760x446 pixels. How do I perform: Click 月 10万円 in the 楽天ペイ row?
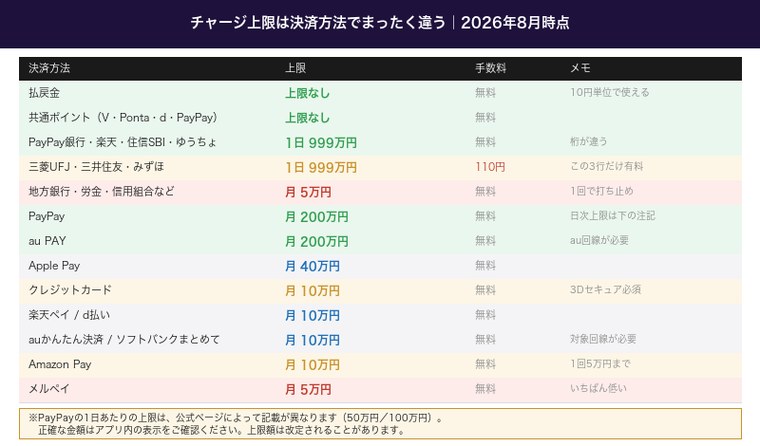point(312,316)
